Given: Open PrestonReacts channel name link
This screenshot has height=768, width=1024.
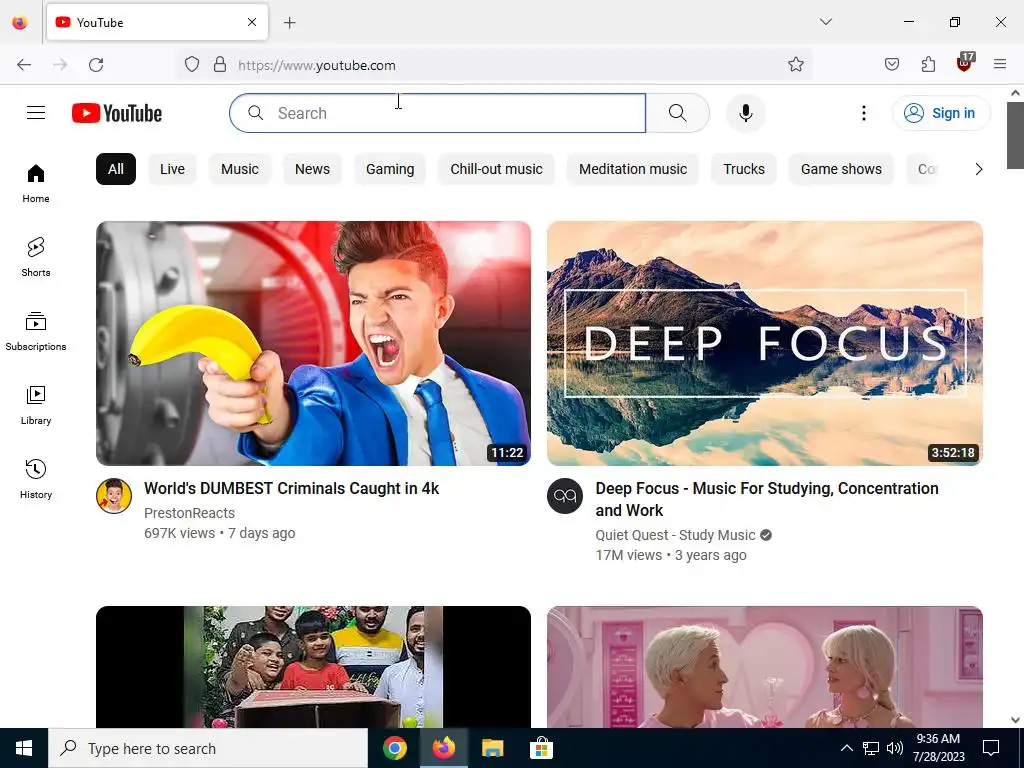Looking at the screenshot, I should click(x=189, y=513).
